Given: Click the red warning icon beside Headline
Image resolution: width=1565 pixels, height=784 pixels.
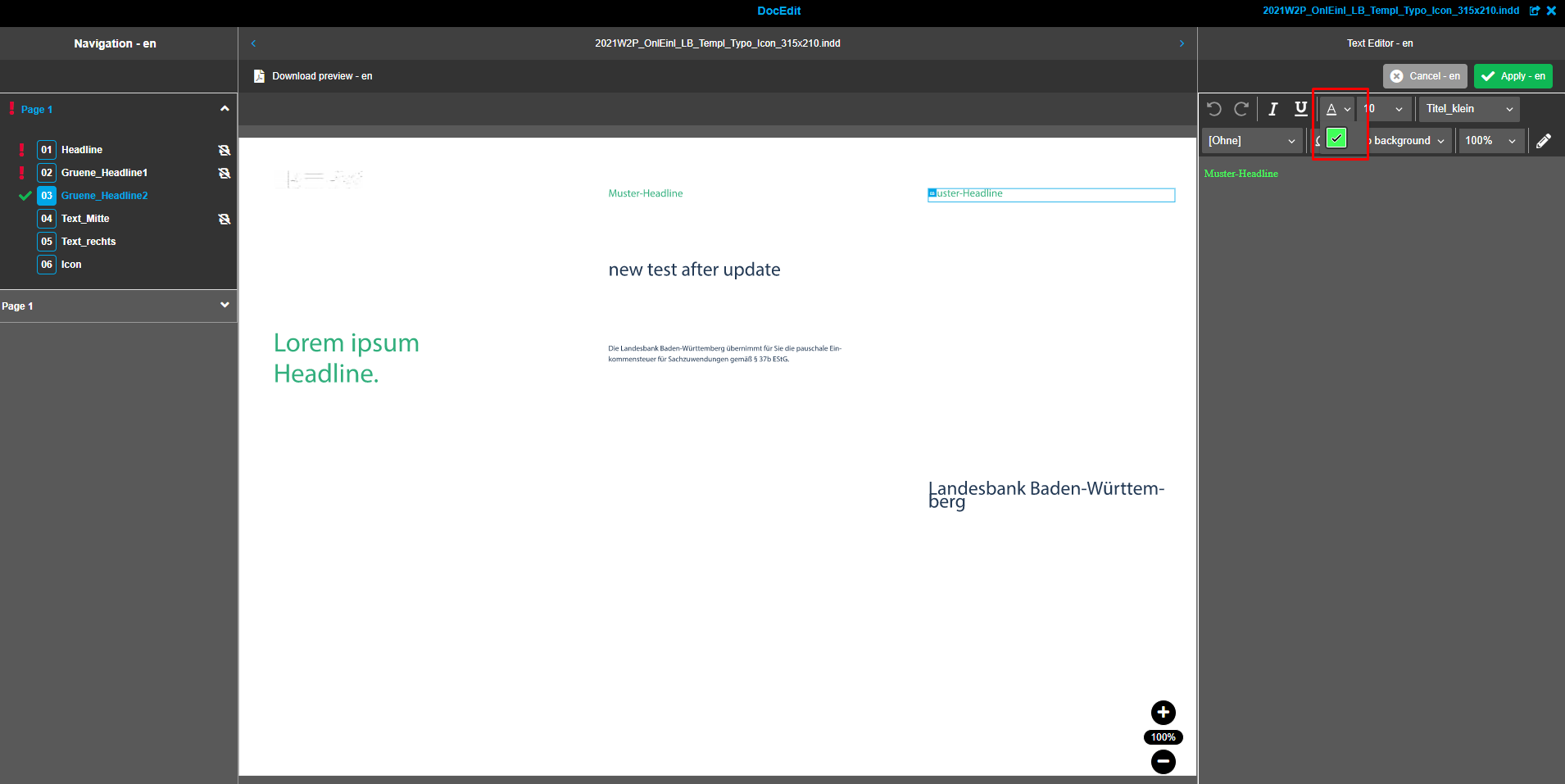Looking at the screenshot, I should (x=22, y=150).
